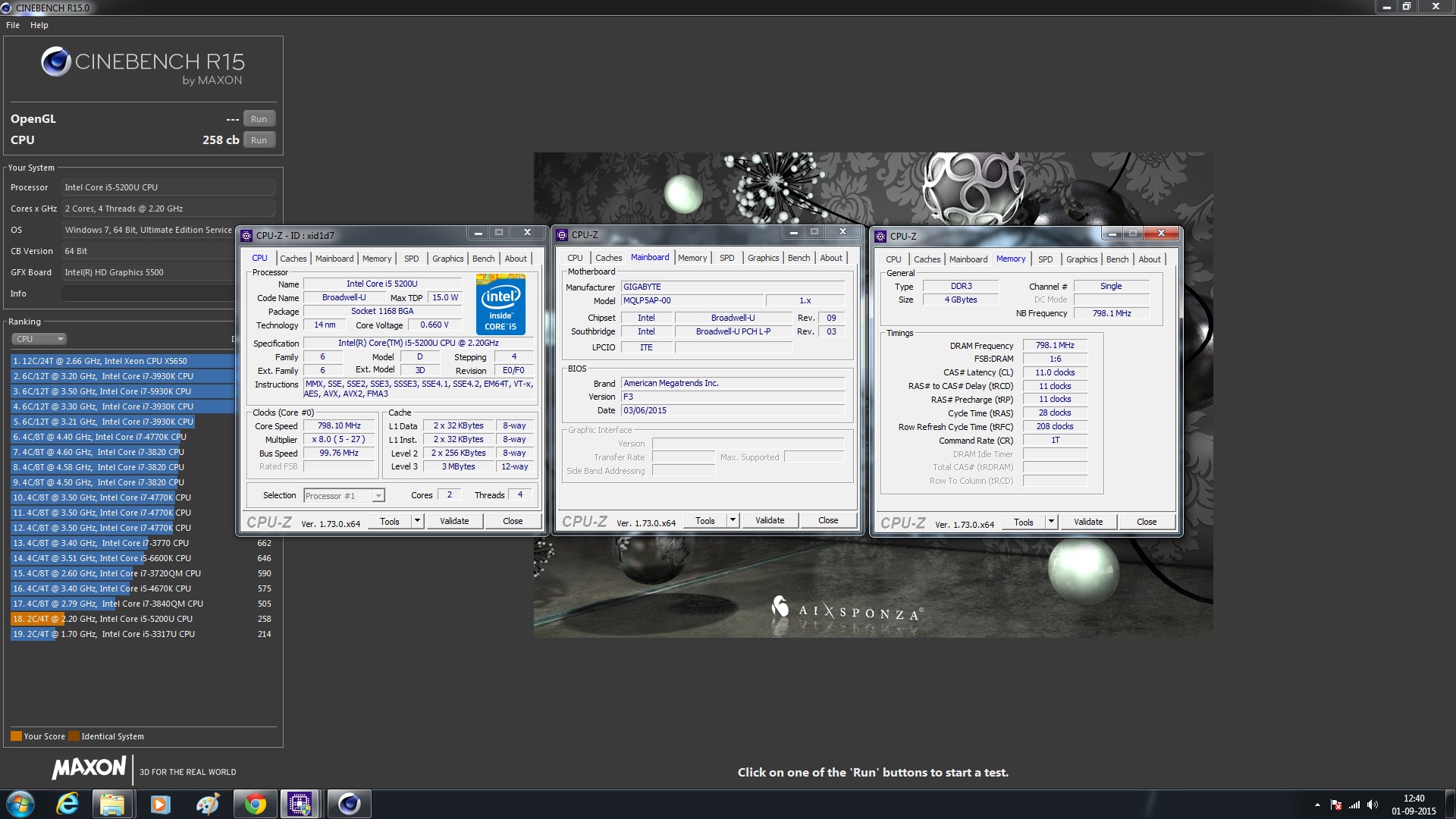The image size is (1456, 819).
Task: Launch Google Chrome from taskbar
Action: (x=255, y=804)
